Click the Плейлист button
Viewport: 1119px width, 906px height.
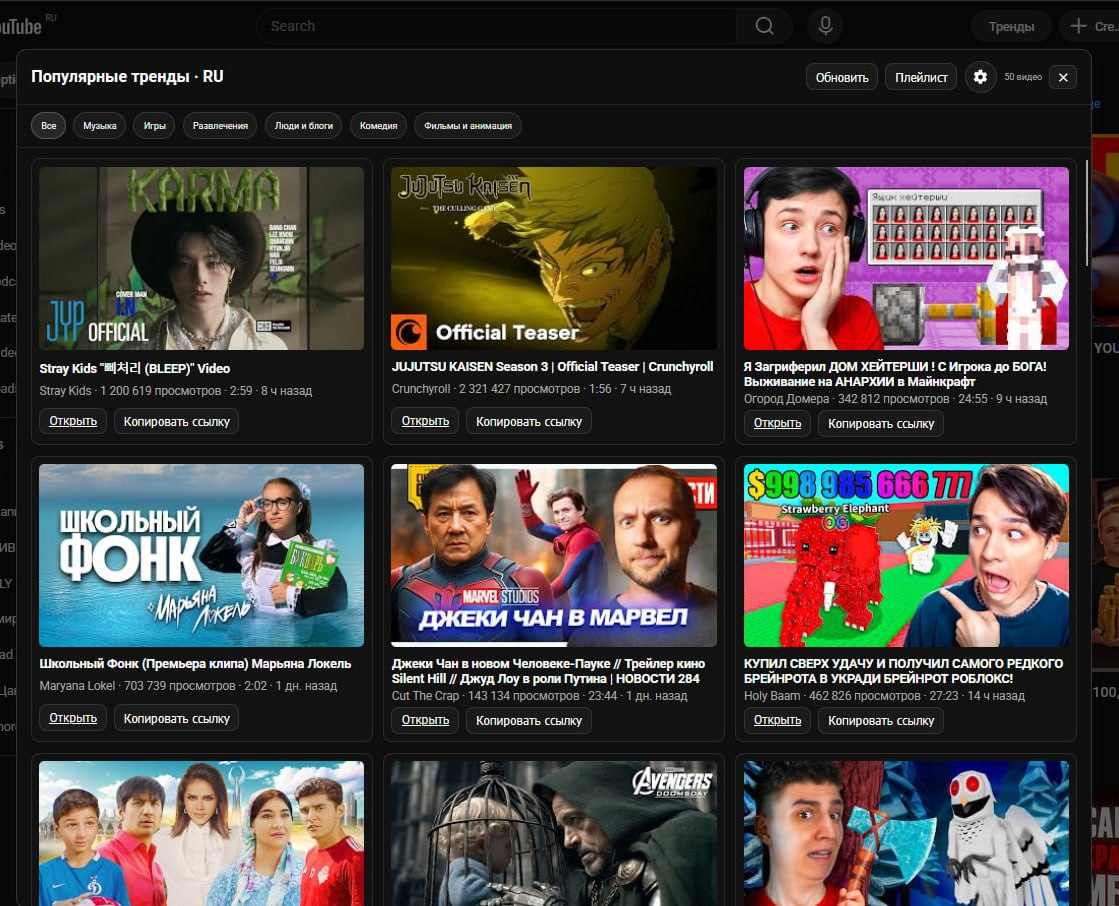tap(921, 77)
